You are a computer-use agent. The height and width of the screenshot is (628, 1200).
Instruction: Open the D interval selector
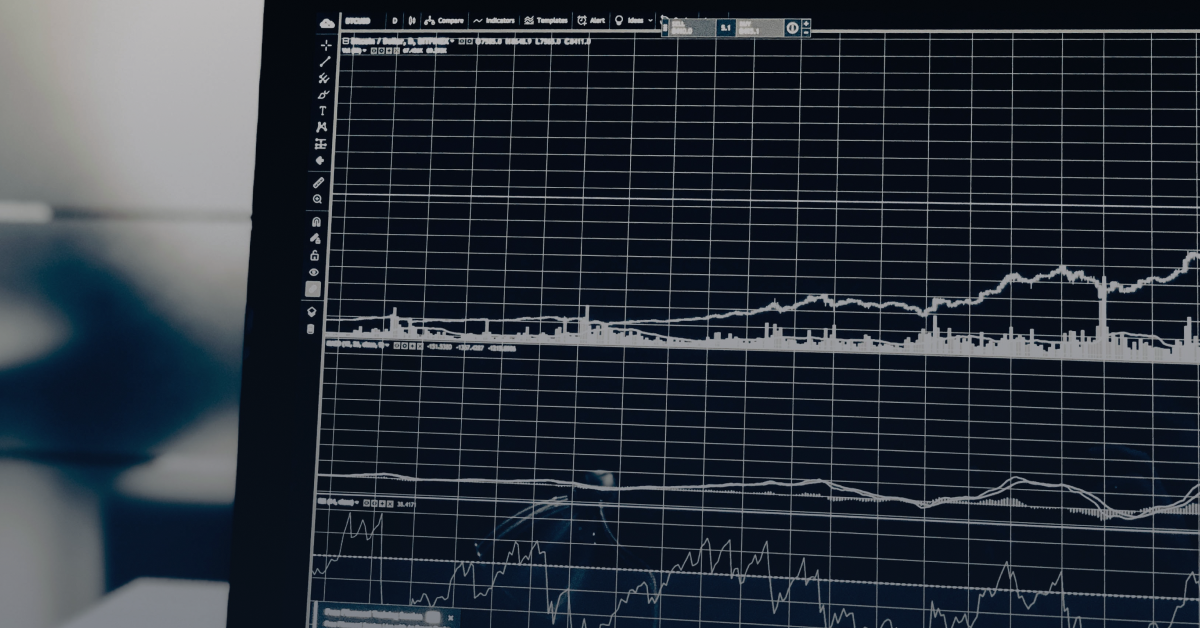tap(395, 20)
